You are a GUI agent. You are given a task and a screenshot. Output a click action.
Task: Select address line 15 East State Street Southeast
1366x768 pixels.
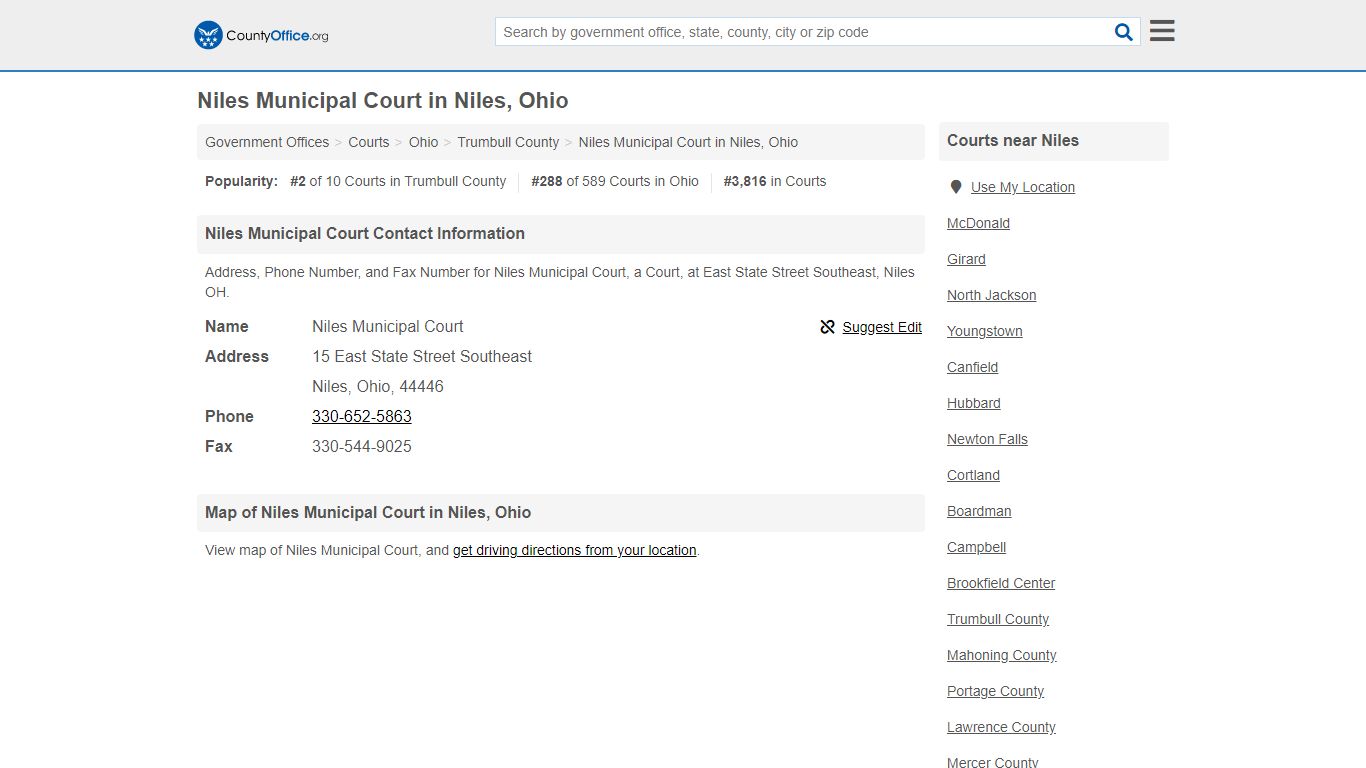click(422, 356)
